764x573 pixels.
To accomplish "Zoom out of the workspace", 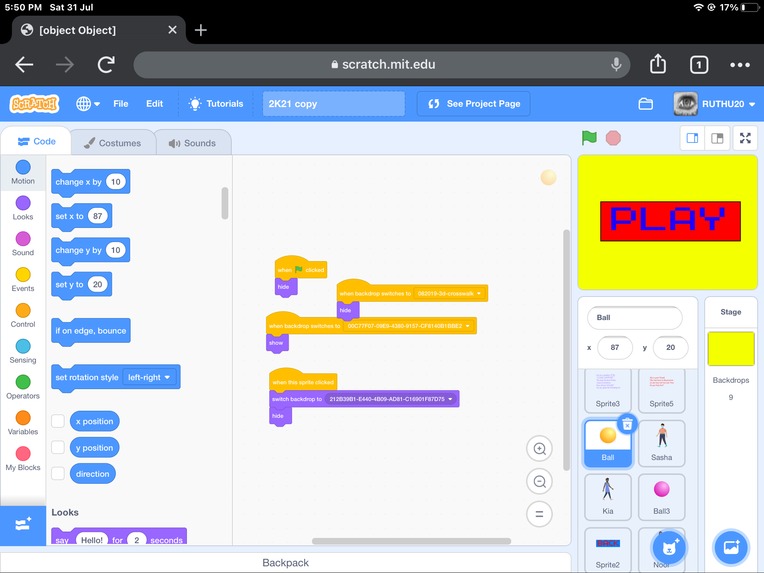I will click(x=539, y=481).
